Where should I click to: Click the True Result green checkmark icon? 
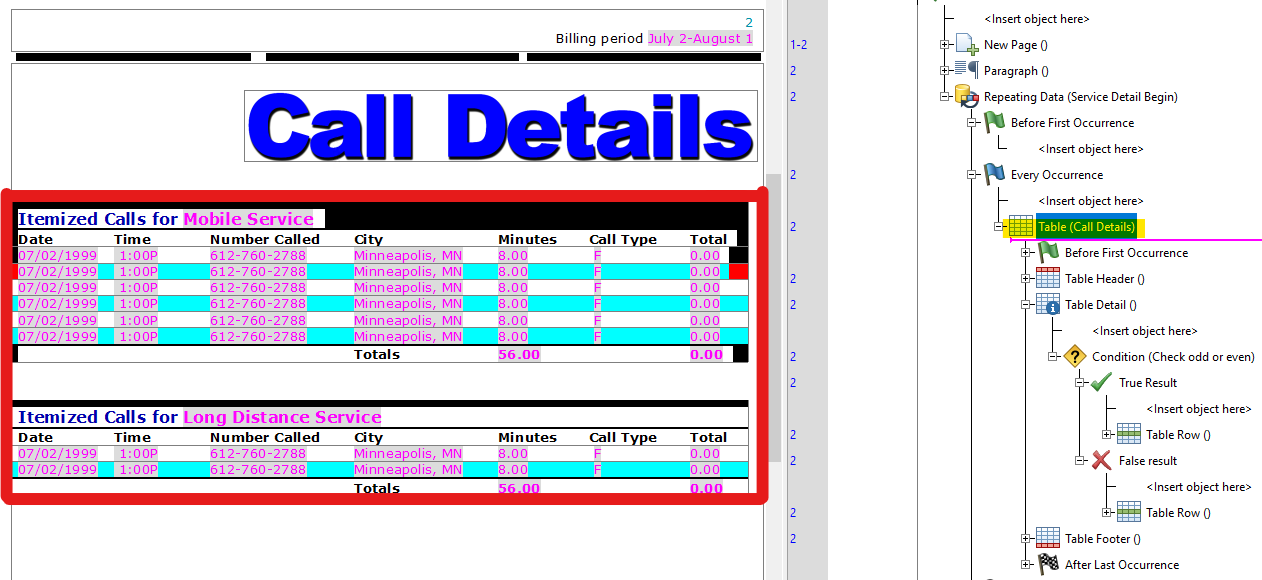[1100, 382]
